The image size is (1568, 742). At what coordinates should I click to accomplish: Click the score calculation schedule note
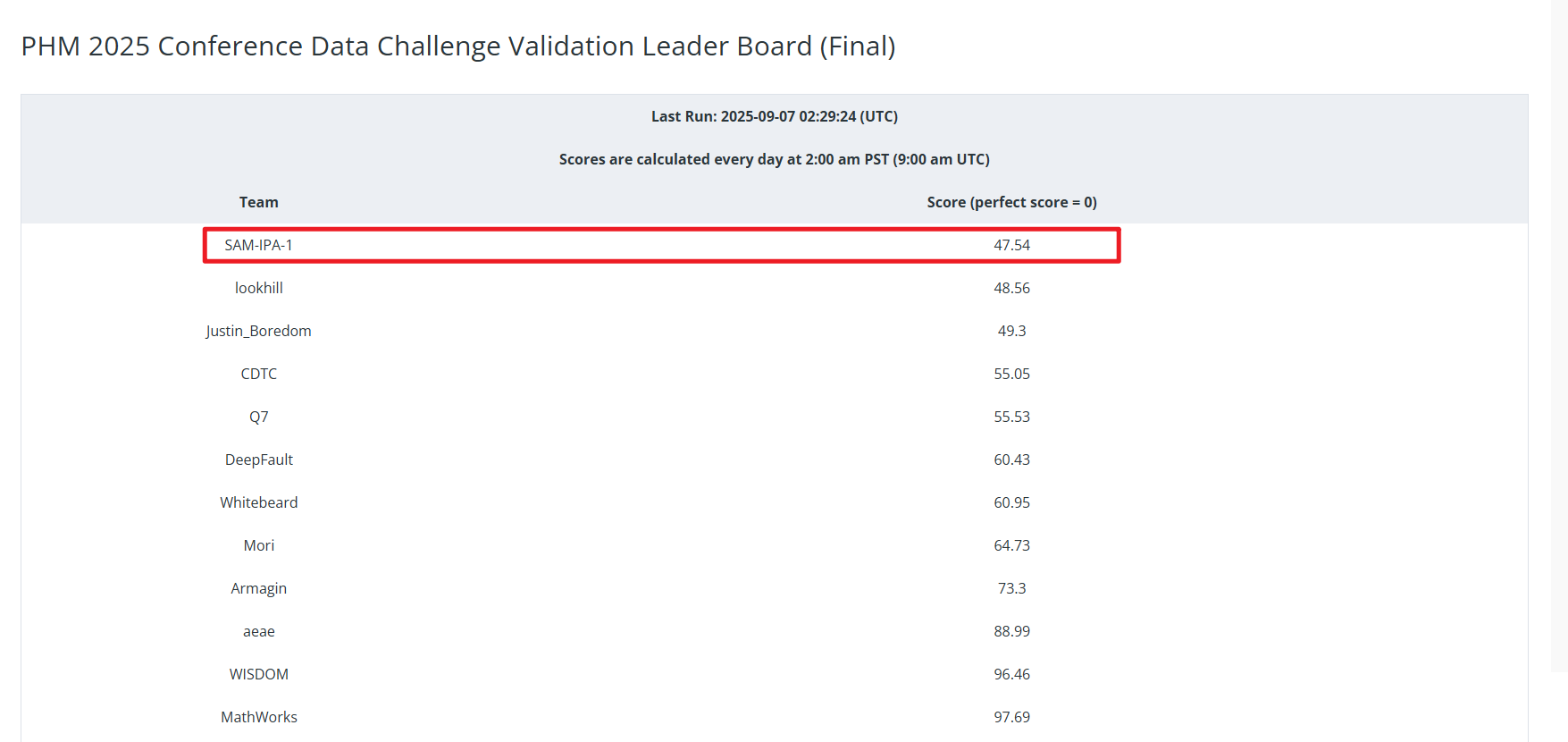774,159
